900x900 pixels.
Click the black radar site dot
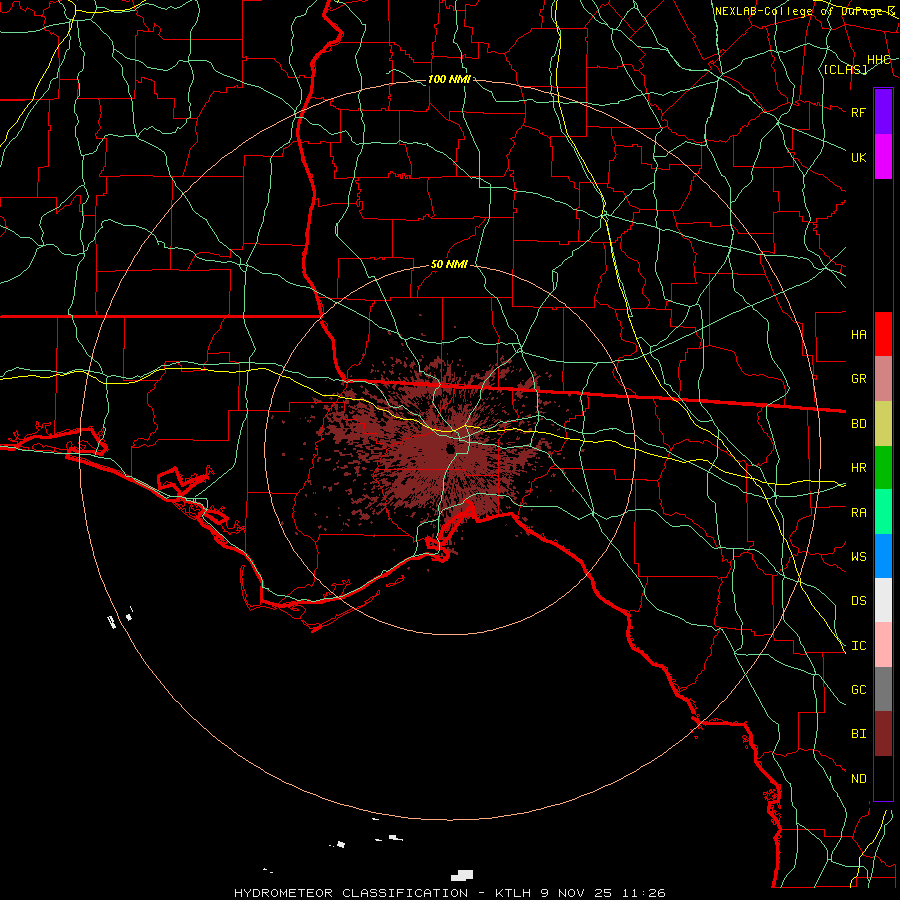pos(450,448)
